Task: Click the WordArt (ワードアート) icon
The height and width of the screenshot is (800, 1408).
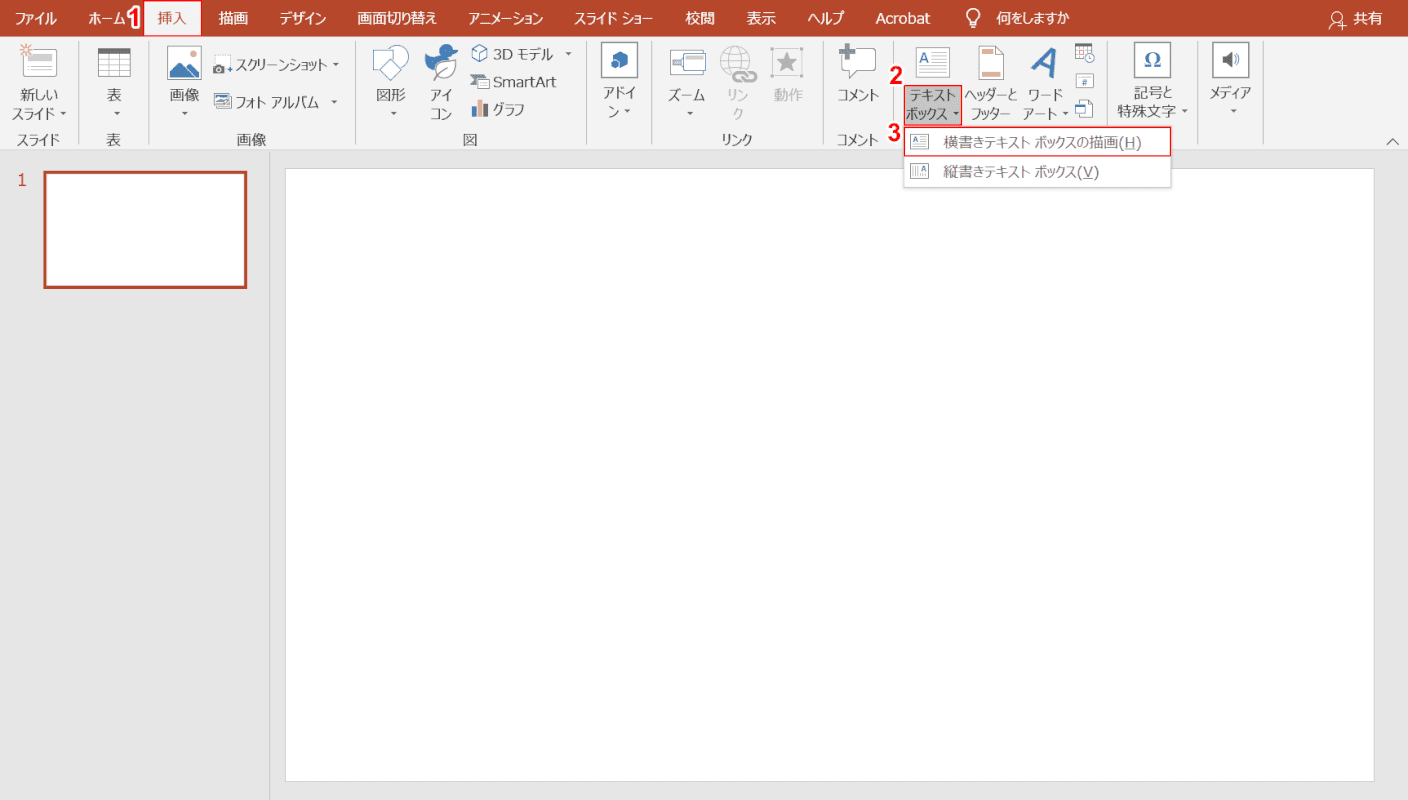Action: tap(1045, 62)
